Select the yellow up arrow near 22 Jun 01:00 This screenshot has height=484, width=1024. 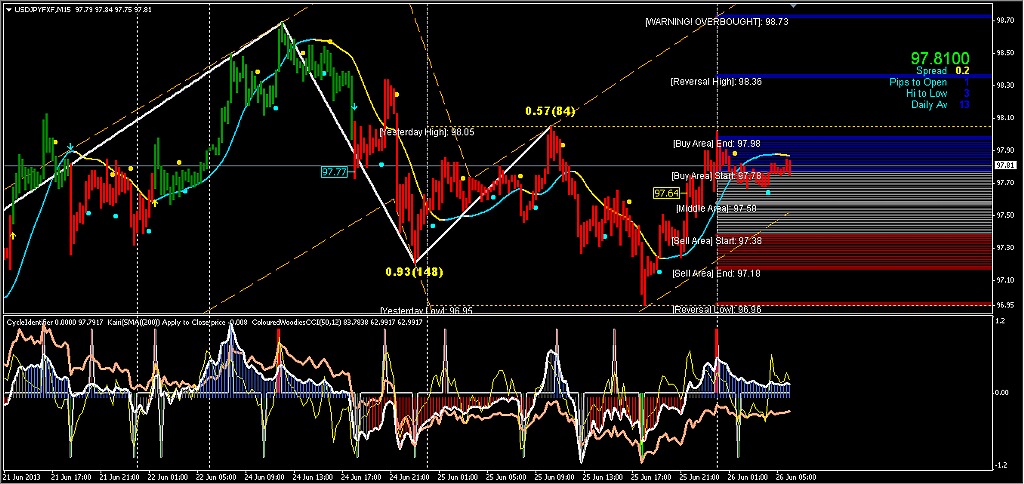[x=155, y=202]
